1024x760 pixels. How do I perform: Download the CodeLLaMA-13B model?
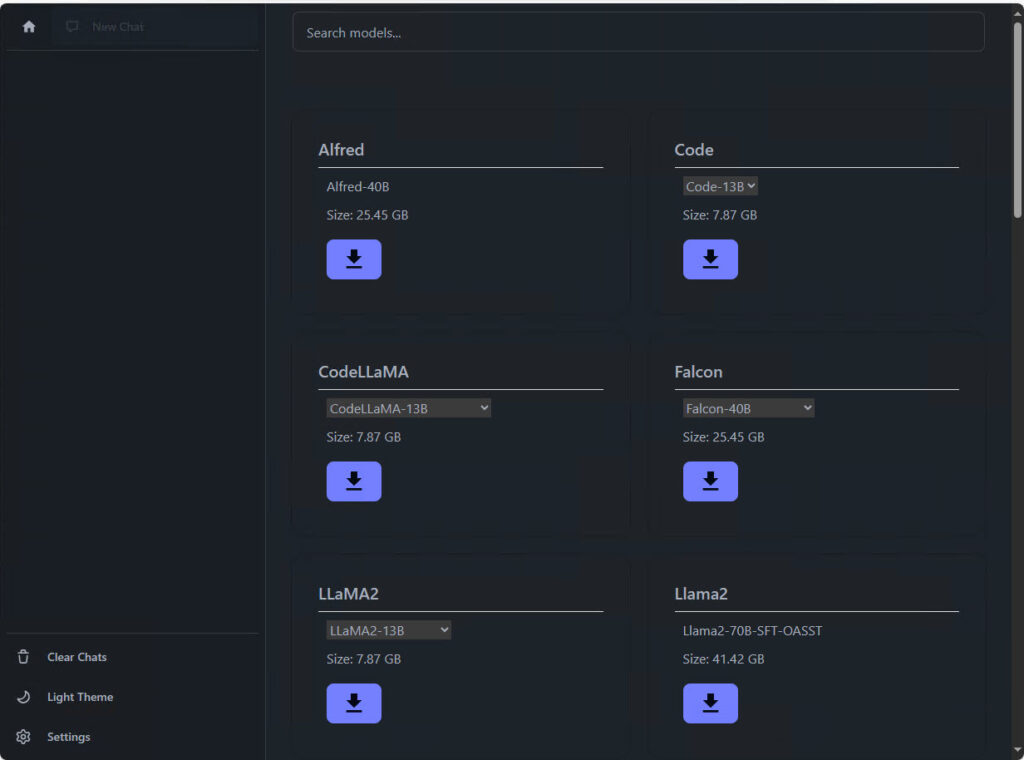click(354, 481)
